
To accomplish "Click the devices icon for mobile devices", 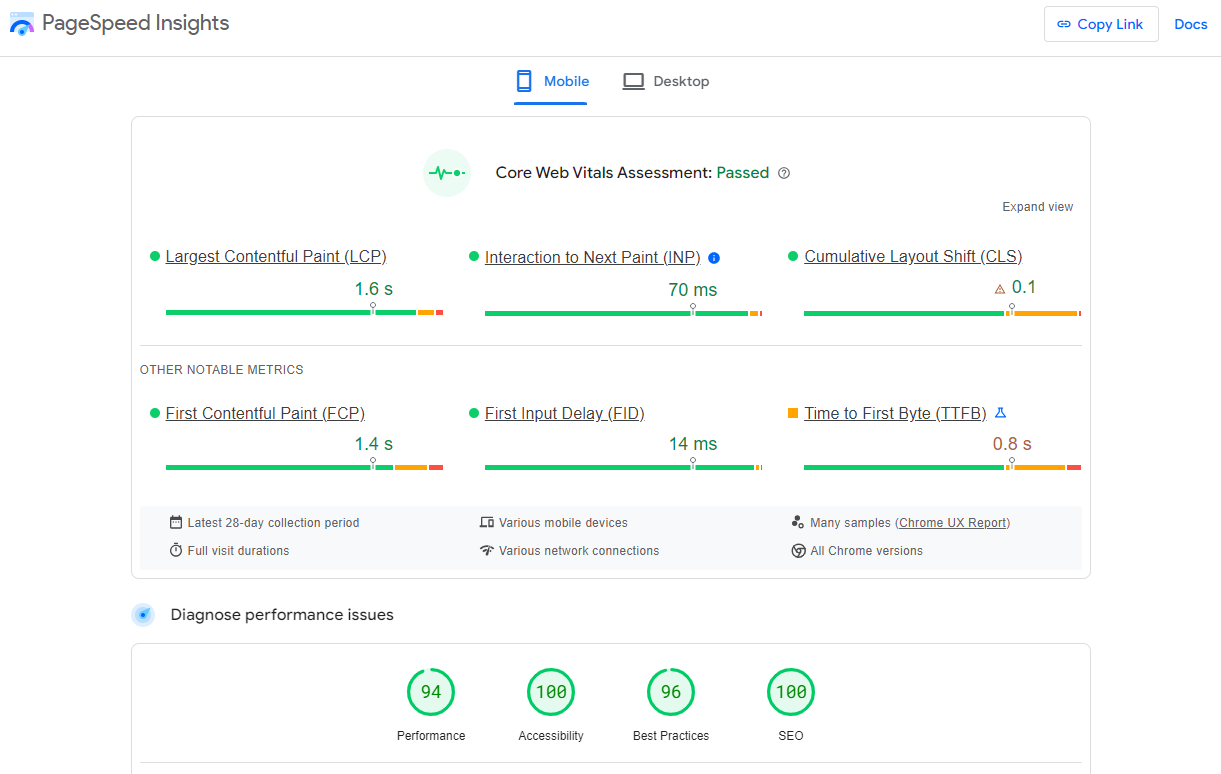I will coord(487,522).
